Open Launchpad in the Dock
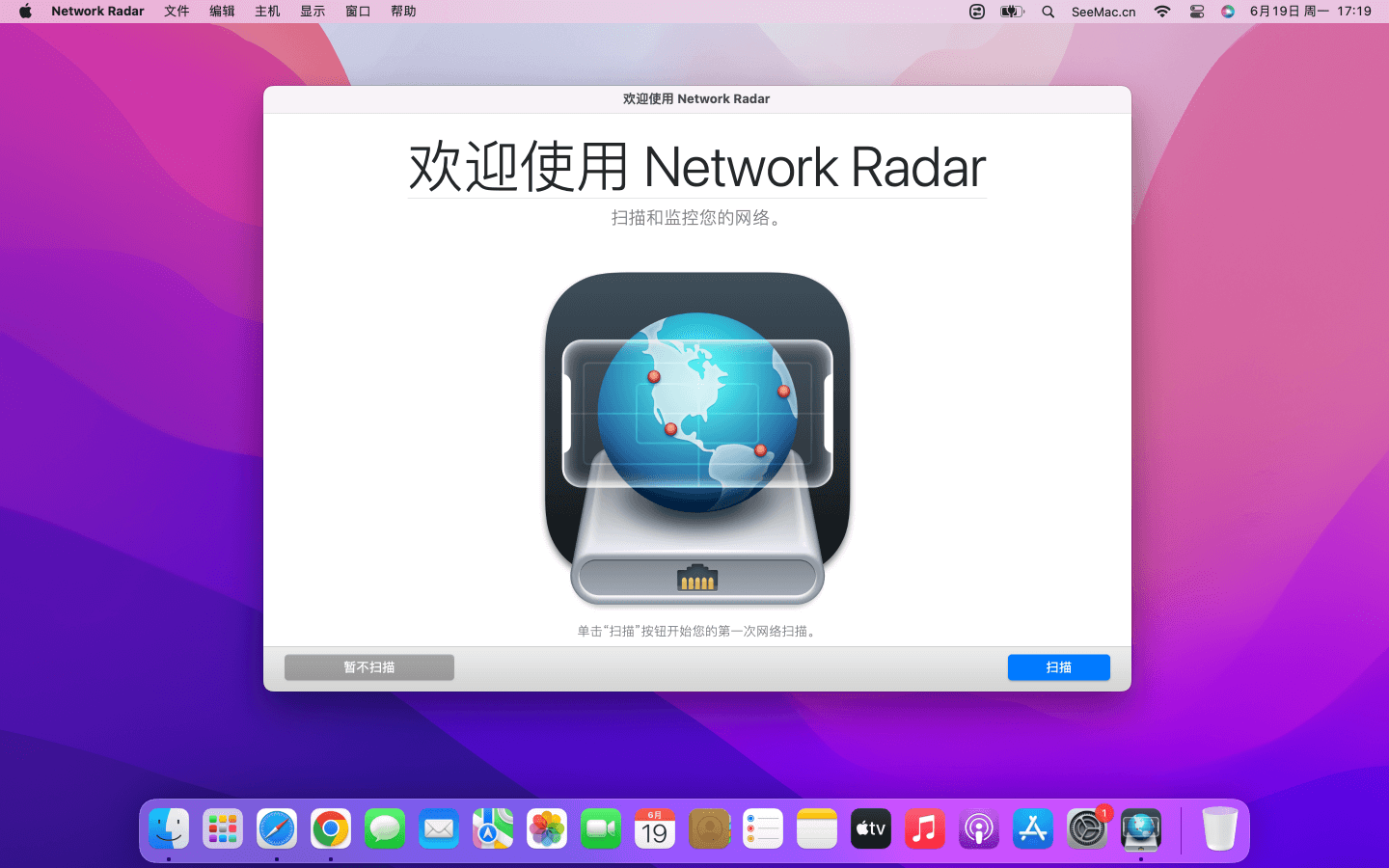The width and height of the screenshot is (1389, 868). (223, 829)
